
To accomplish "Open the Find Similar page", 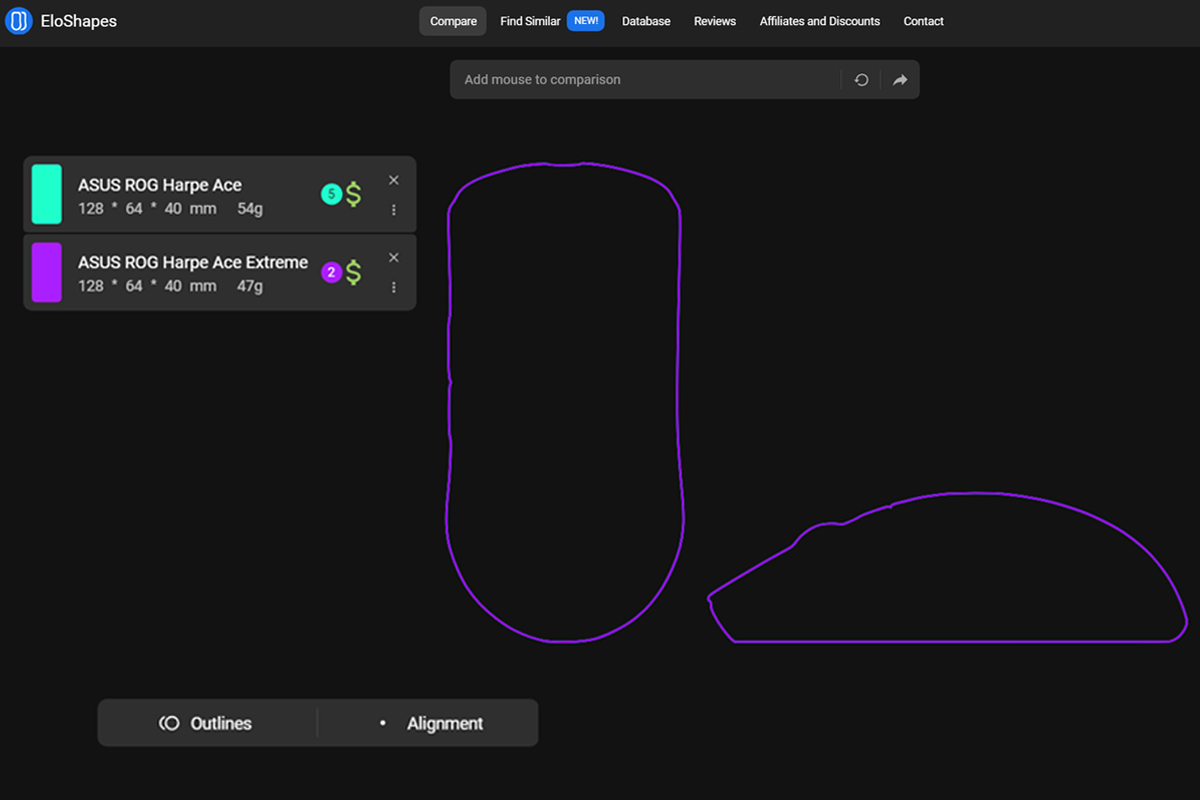I will point(530,21).
